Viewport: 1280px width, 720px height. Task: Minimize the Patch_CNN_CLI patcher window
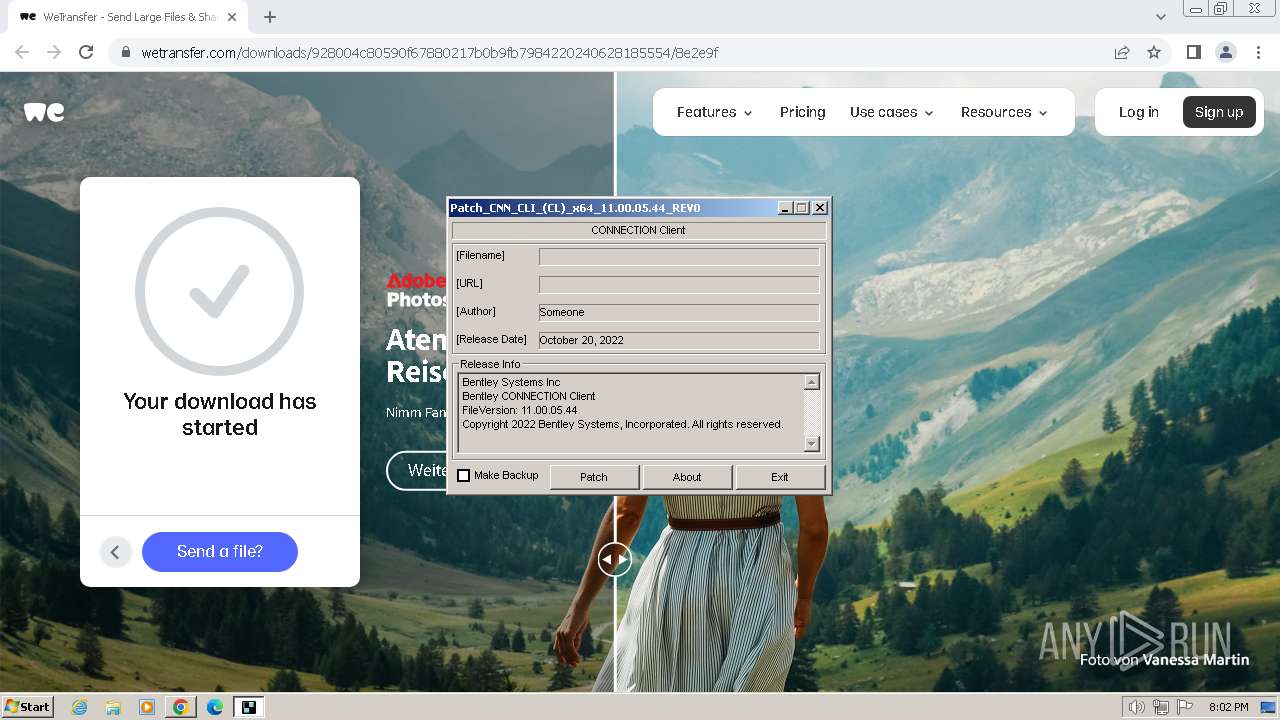pyautogui.click(x=785, y=208)
